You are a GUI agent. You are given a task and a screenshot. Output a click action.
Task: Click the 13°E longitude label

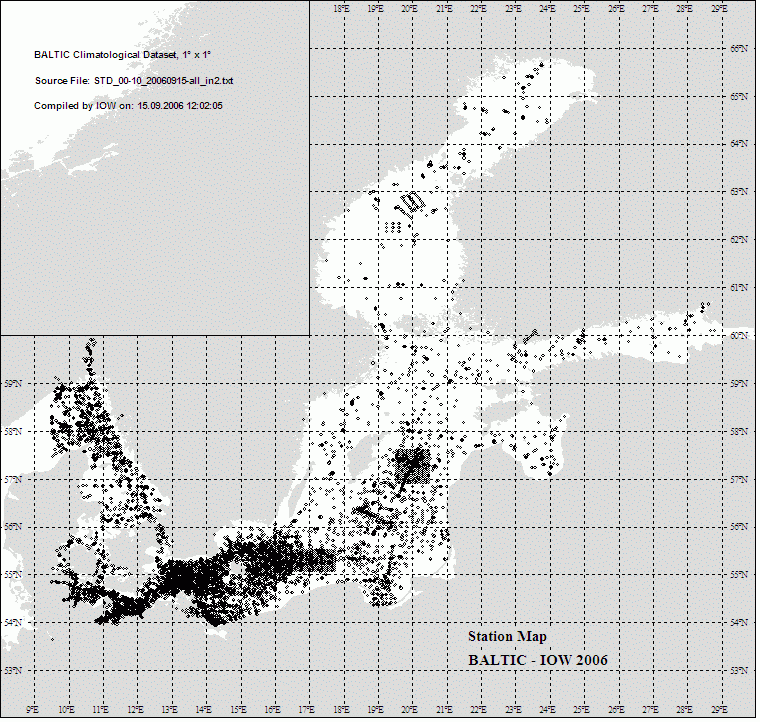[170, 711]
